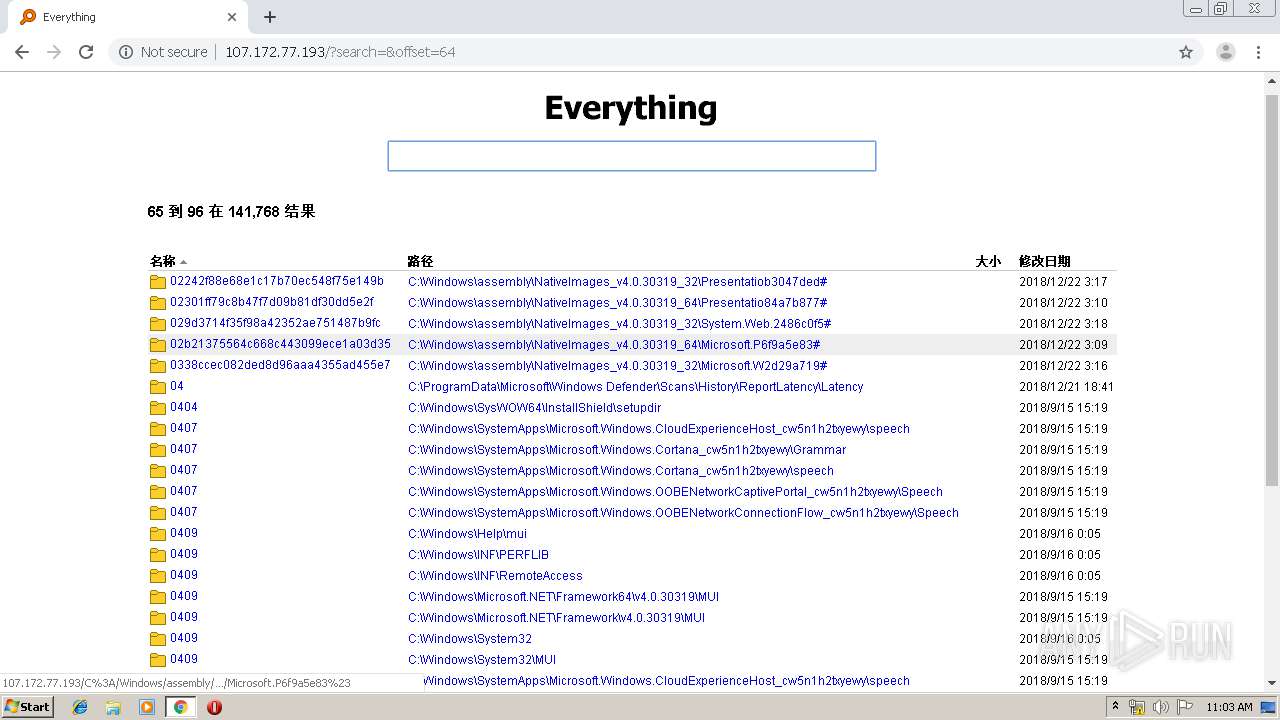Open media player taskbar icon
The height and width of the screenshot is (720, 1280).
coord(147,707)
